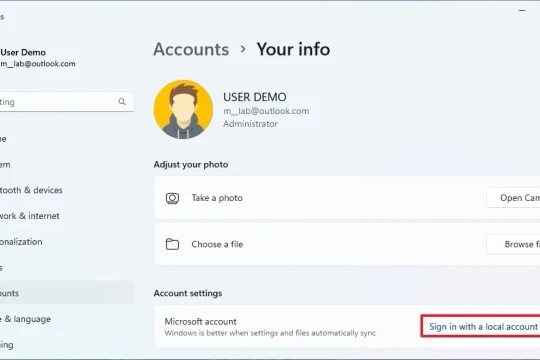The height and width of the screenshot is (360, 540).
Task: Click the Your info page heading
Action: tap(293, 49)
